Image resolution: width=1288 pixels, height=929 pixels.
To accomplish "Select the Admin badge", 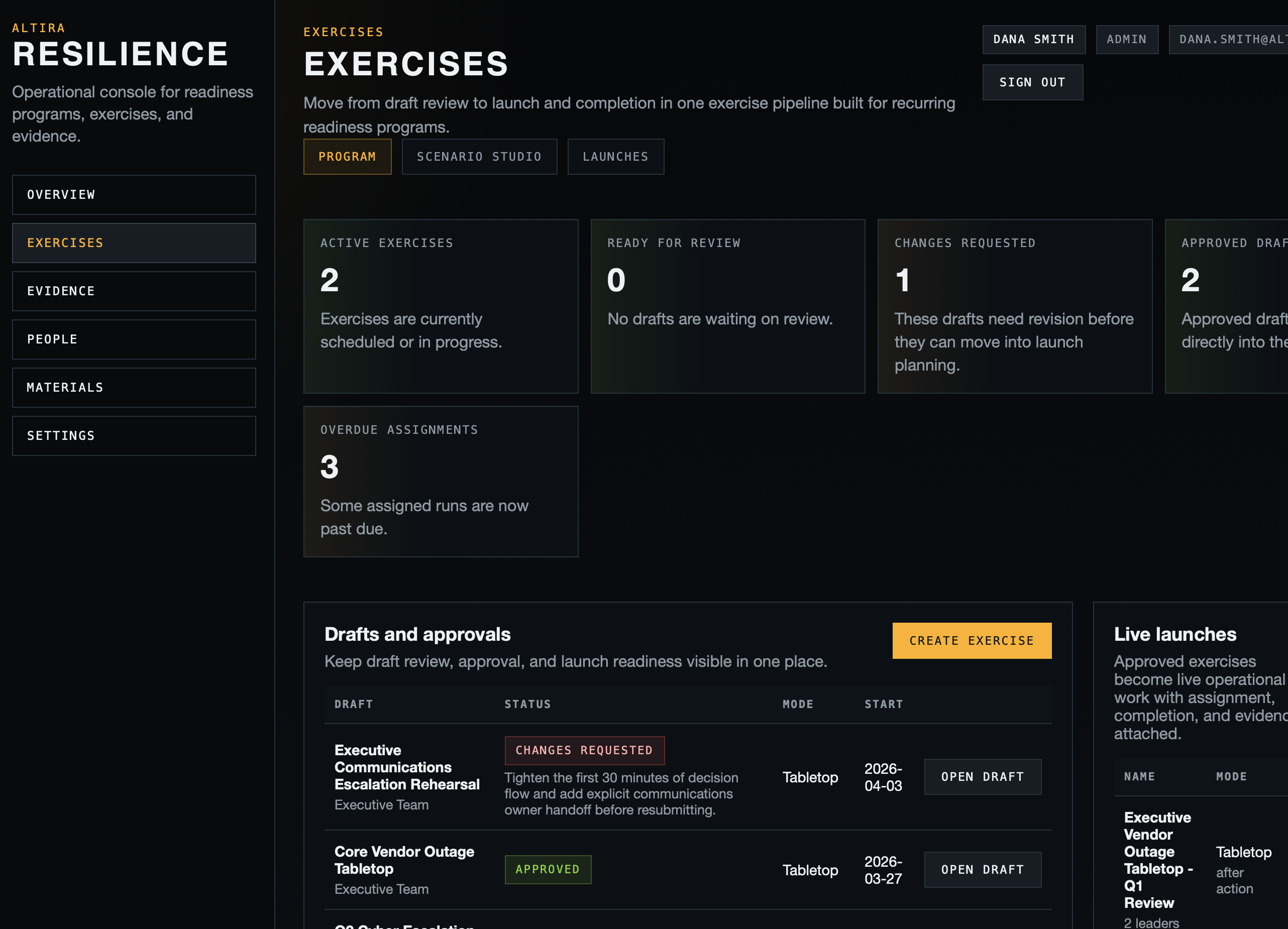I will tap(1127, 39).
